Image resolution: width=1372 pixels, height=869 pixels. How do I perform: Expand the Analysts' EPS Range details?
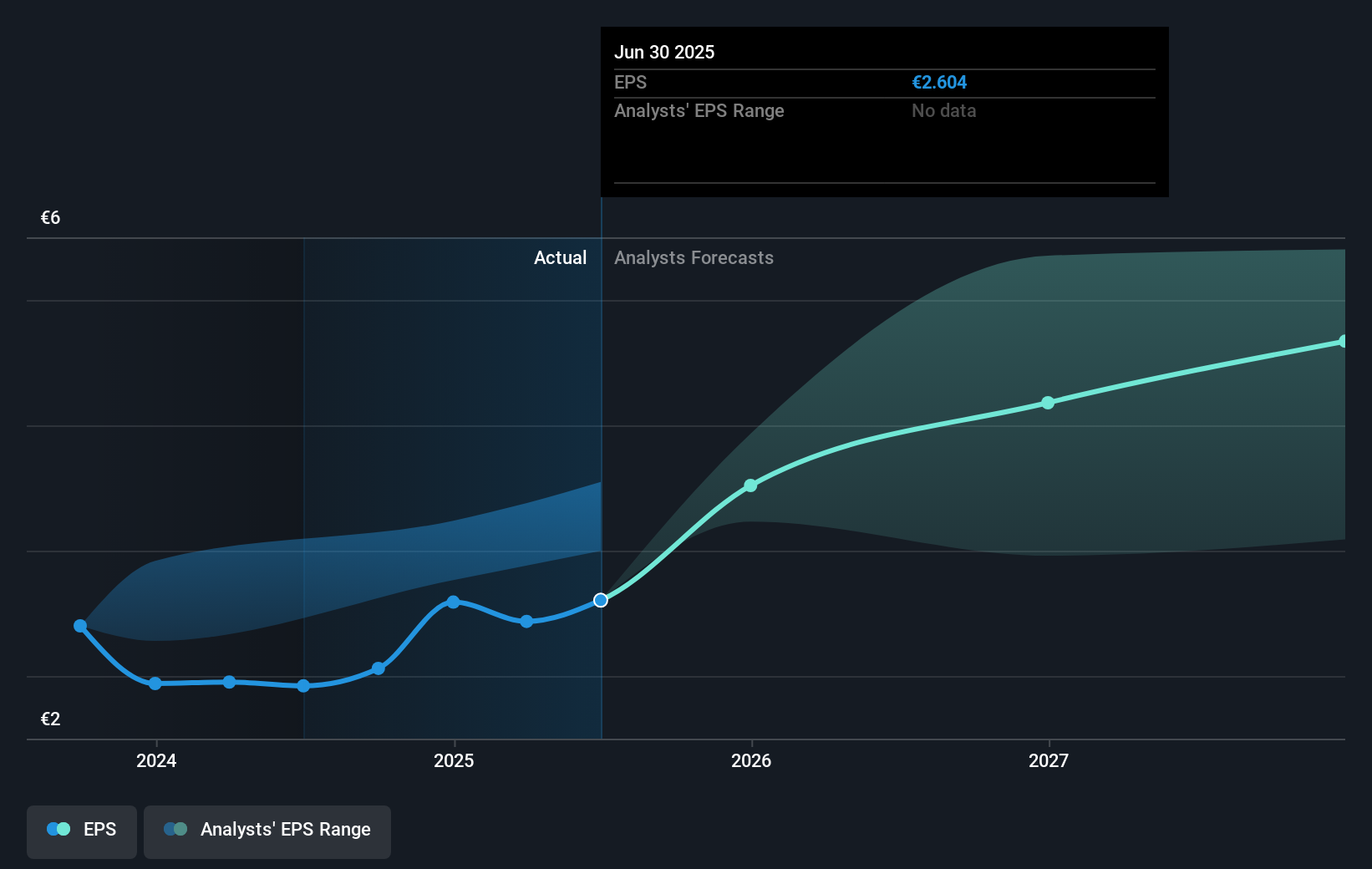(x=699, y=110)
